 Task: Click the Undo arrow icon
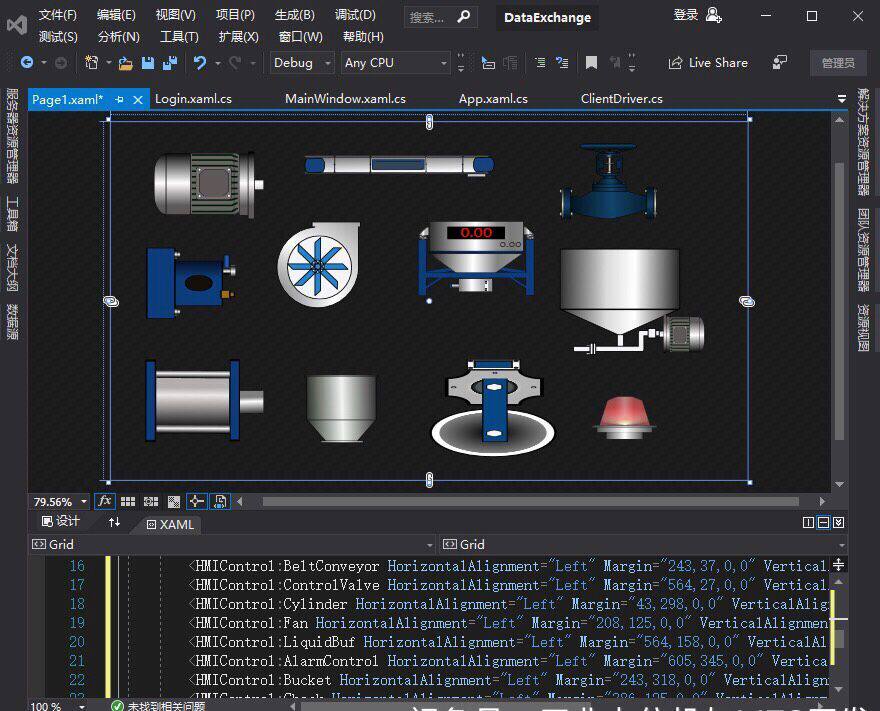point(200,63)
